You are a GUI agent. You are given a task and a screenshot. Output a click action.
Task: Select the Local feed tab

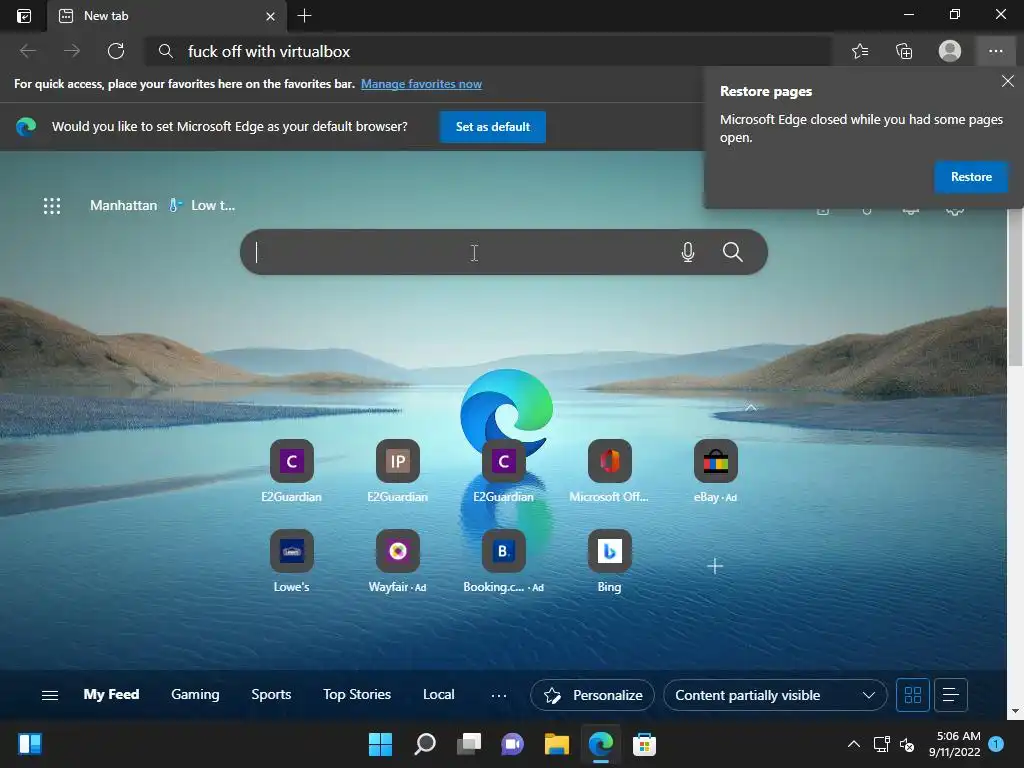pyautogui.click(x=438, y=694)
